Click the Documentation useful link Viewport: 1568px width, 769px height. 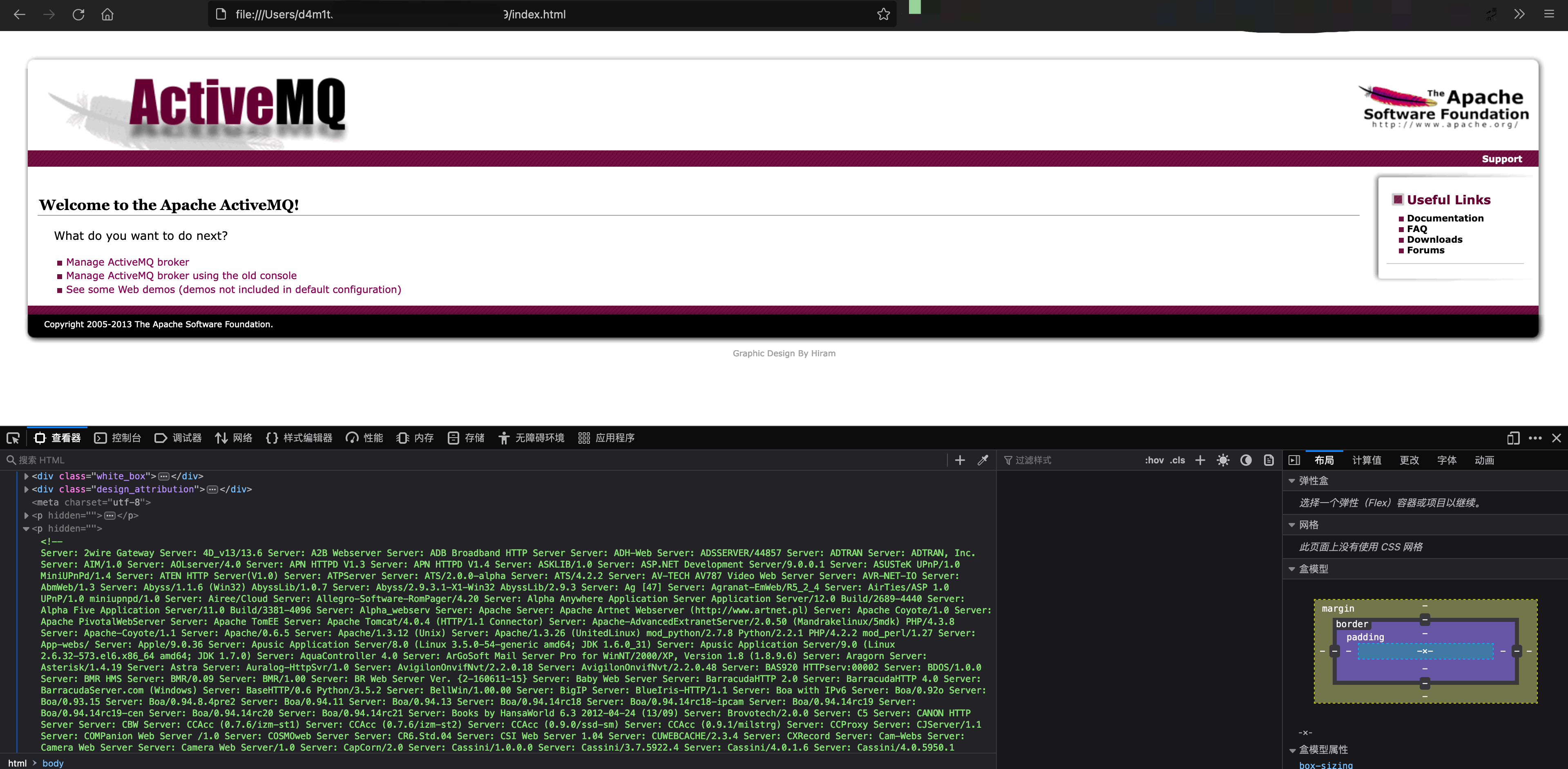coord(1445,218)
